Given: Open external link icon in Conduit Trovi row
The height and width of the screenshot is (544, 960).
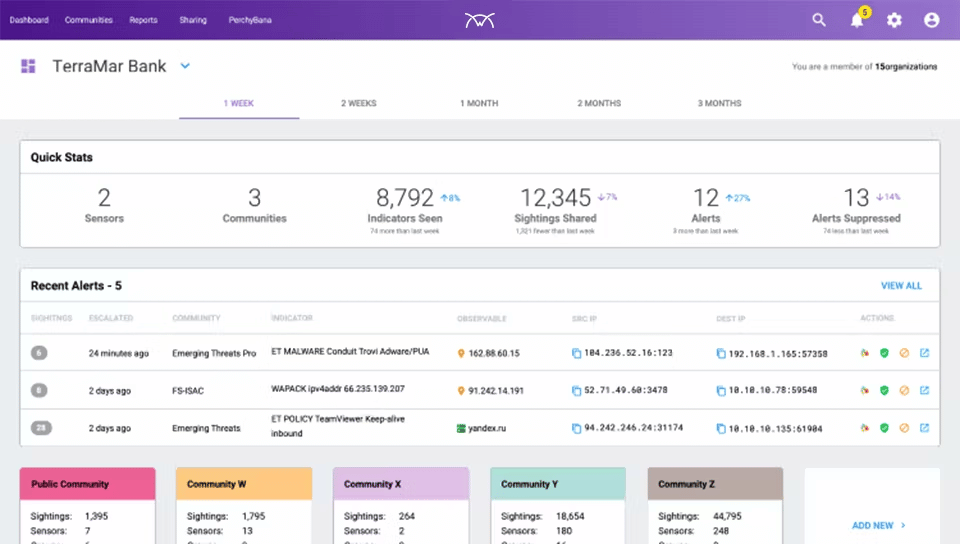Looking at the screenshot, I should click(x=924, y=353).
